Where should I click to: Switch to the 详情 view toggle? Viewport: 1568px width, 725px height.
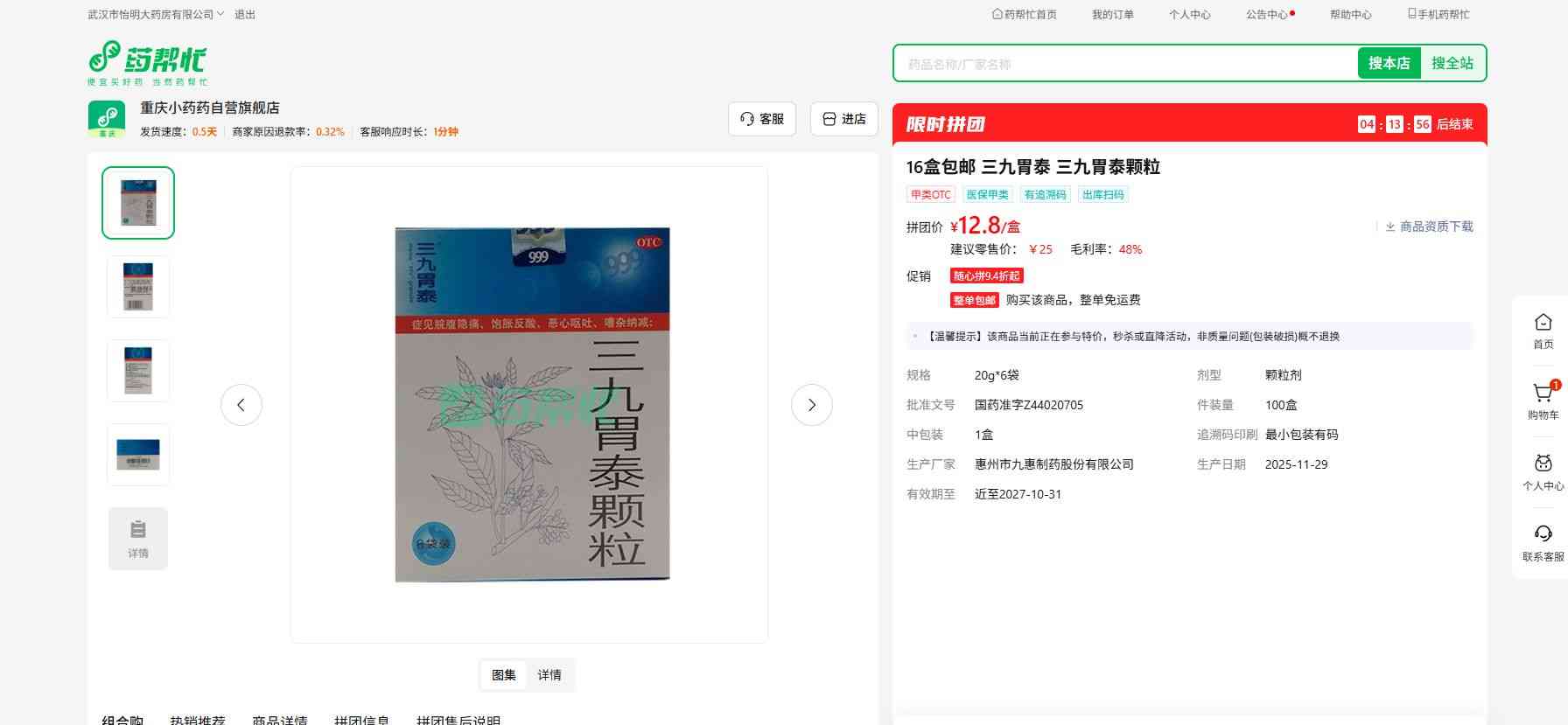coord(549,675)
